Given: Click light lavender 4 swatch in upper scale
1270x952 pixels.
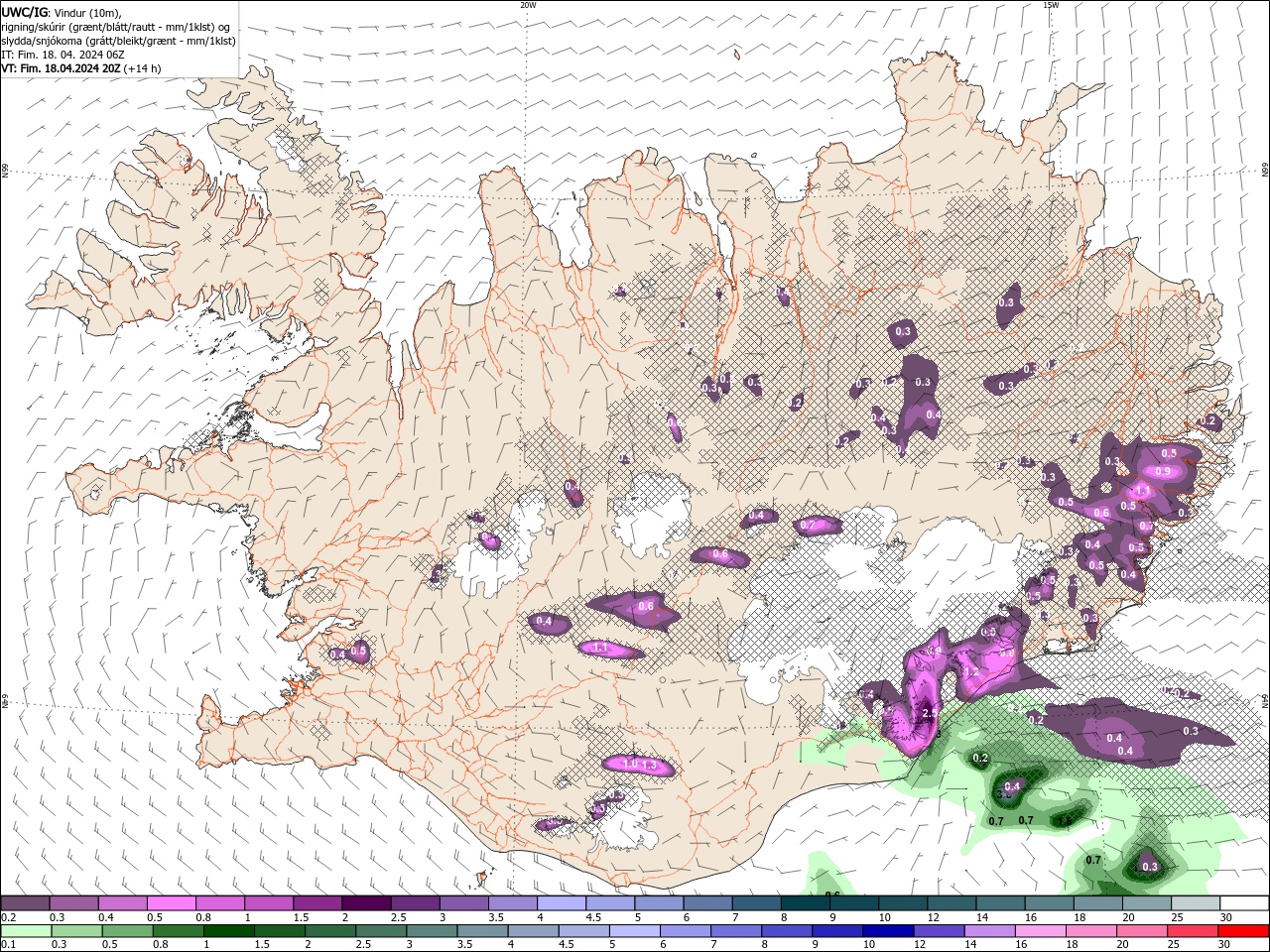Looking at the screenshot, I should click(x=562, y=903).
